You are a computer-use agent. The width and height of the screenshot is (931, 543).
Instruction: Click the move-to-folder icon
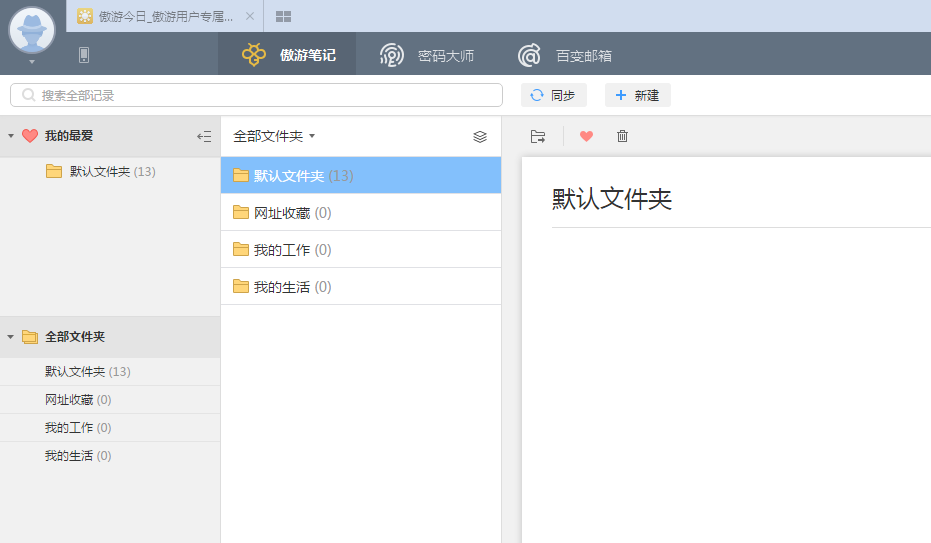(538, 136)
